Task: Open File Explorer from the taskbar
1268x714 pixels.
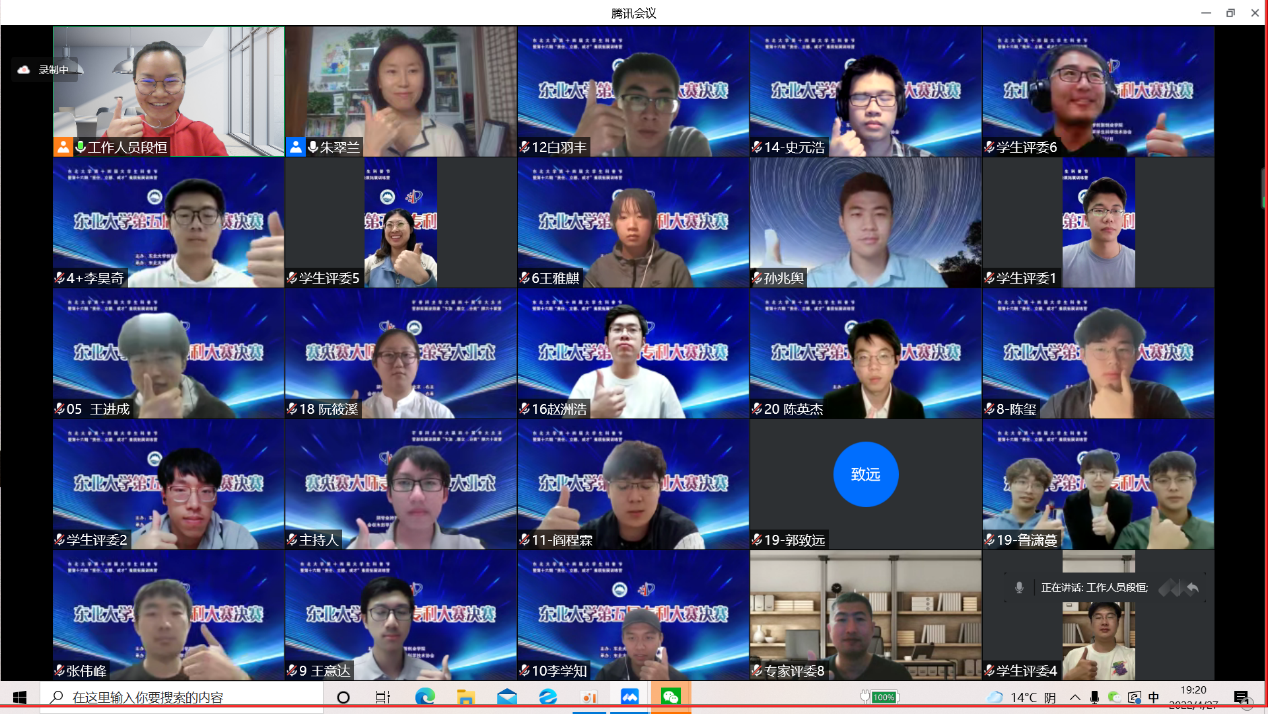Action: (x=465, y=697)
